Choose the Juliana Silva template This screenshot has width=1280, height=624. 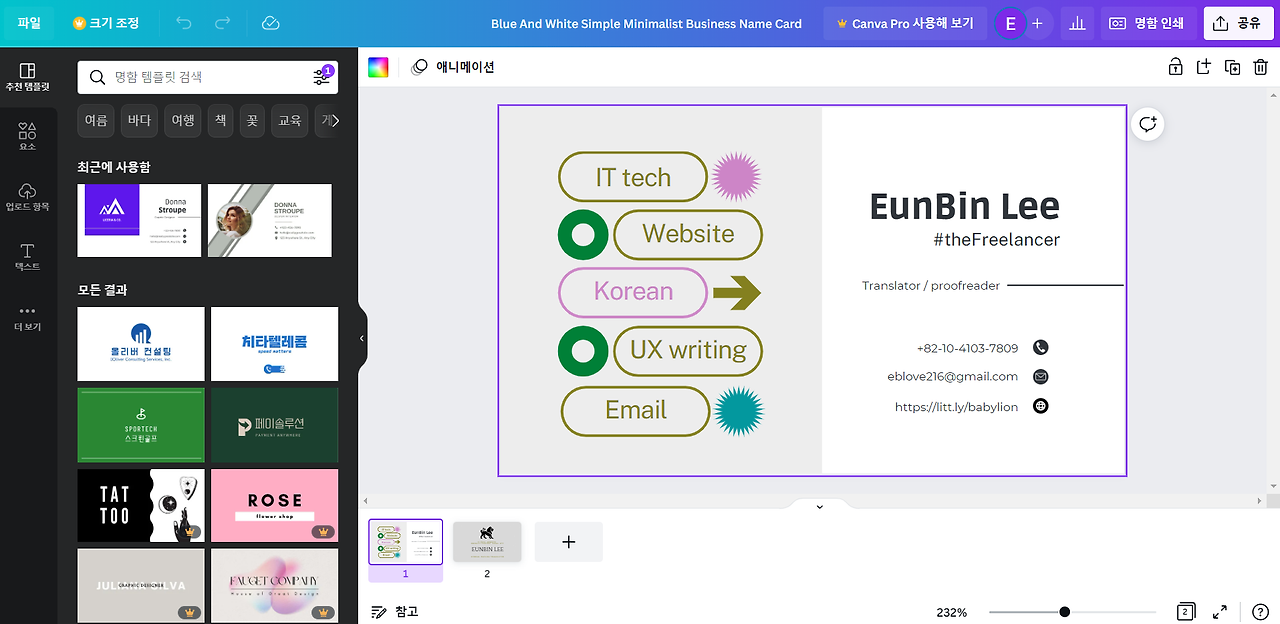tap(141, 586)
